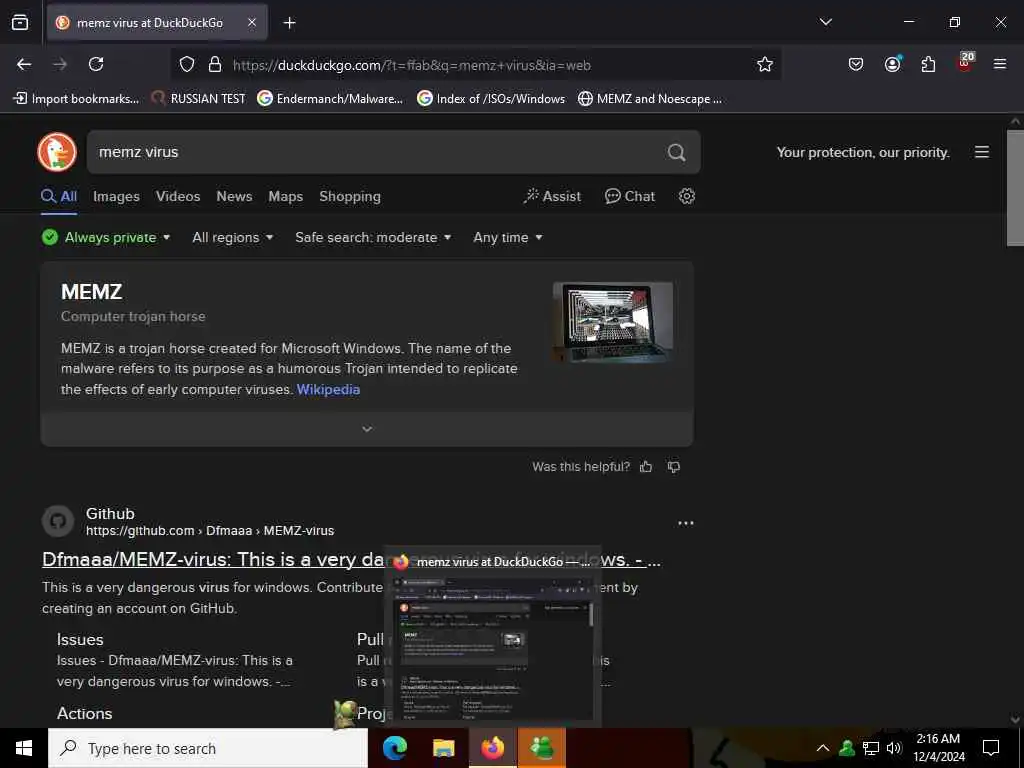Open the Firefox View icon left of tab
This screenshot has height=768, width=1024.
tap(20, 22)
